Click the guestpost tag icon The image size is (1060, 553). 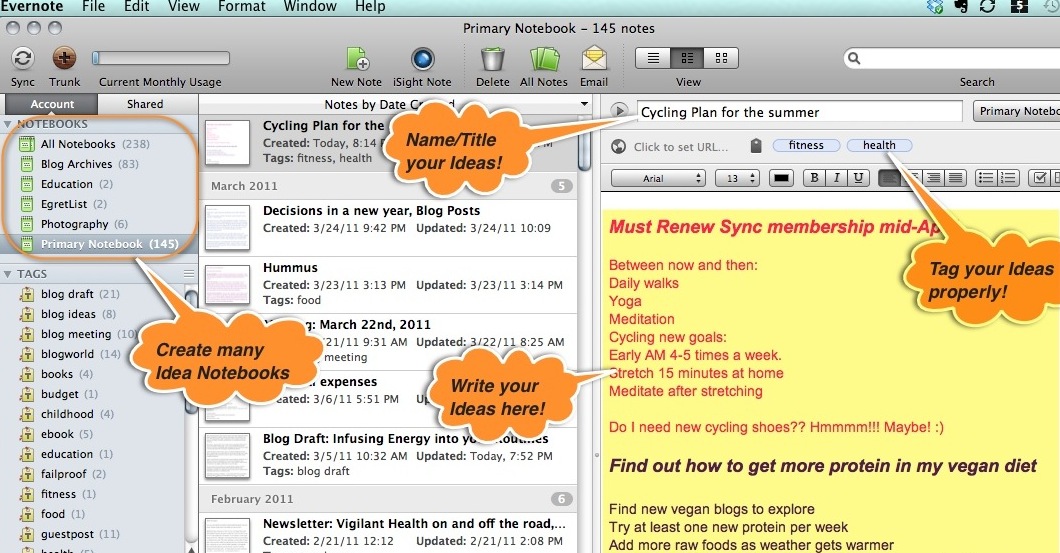point(27,534)
